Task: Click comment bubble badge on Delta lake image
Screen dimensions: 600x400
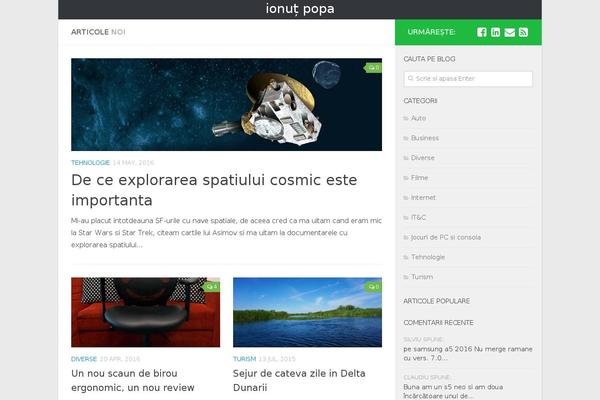Action: pyautogui.click(x=373, y=287)
